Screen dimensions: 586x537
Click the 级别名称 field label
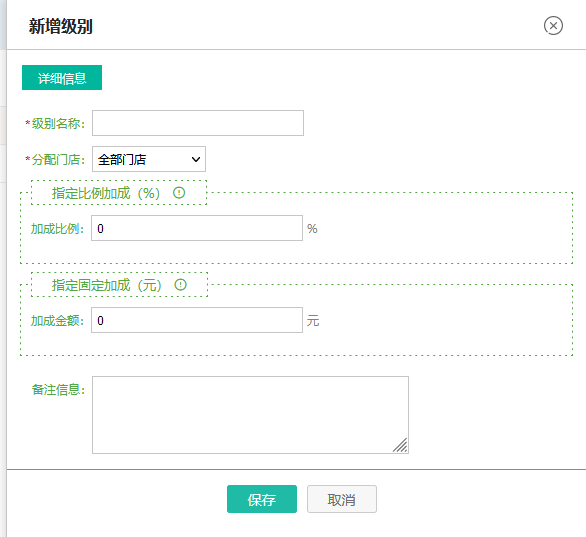click(58, 123)
